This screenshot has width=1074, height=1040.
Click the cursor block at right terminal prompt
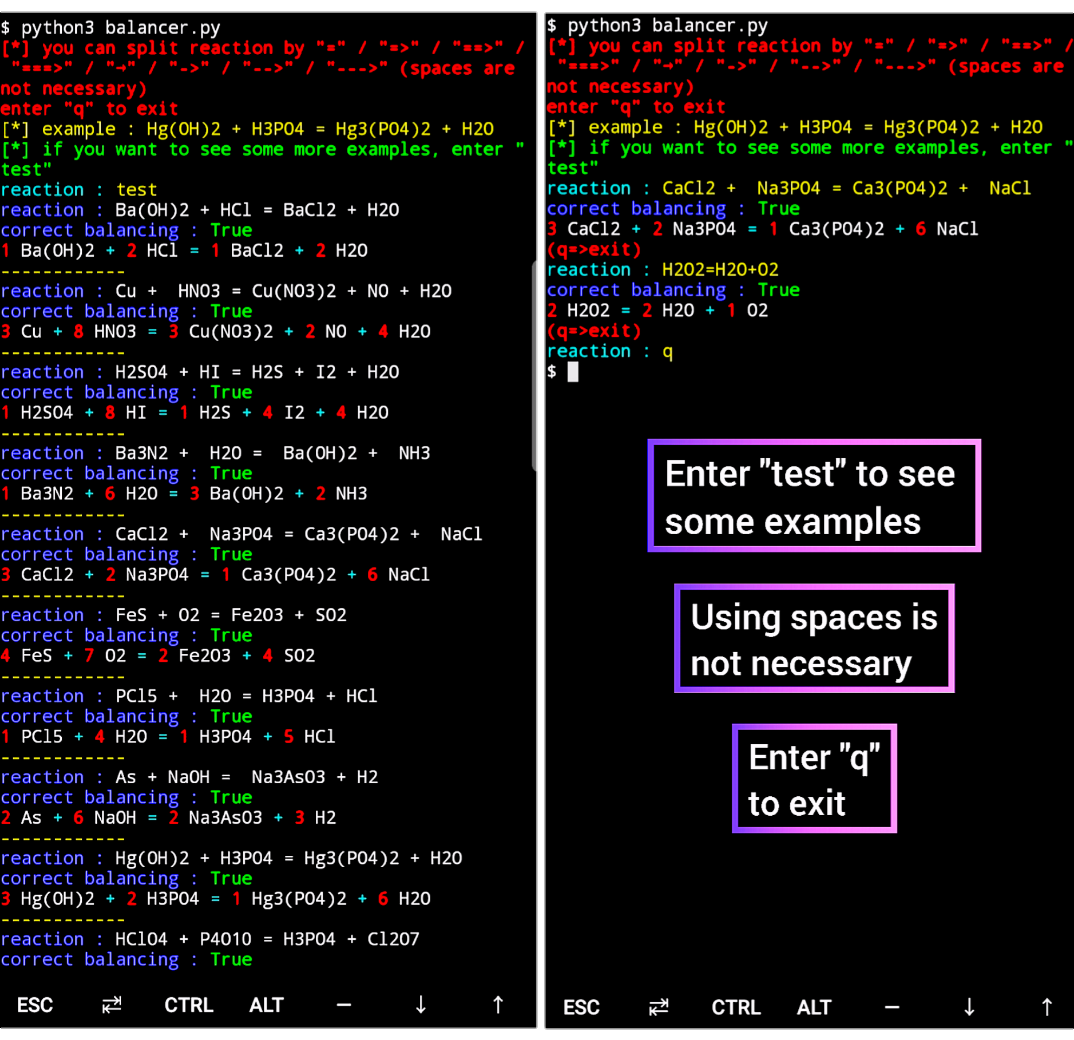[x=573, y=372]
